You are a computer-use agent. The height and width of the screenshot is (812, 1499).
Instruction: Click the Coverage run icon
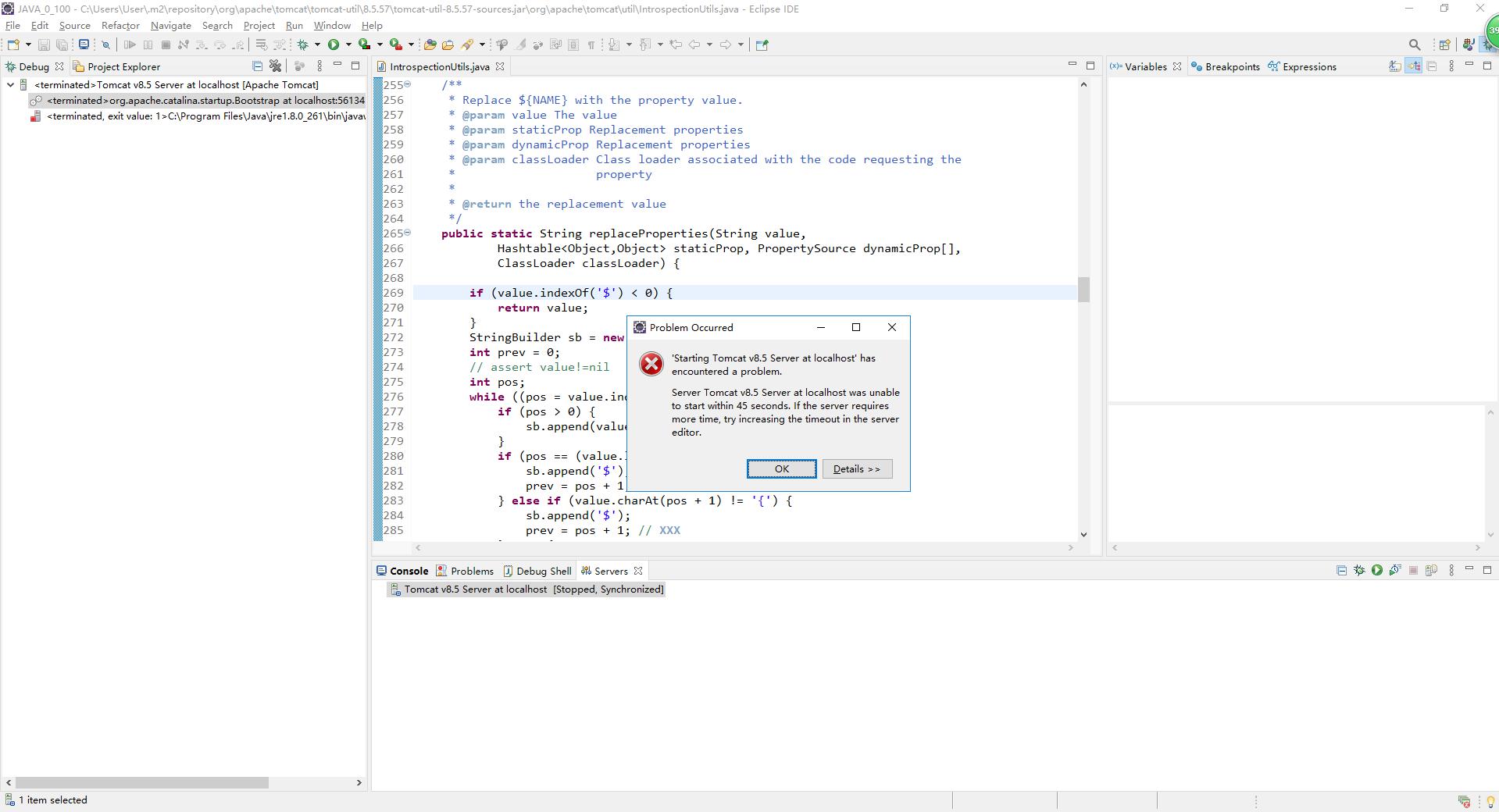[x=365, y=45]
